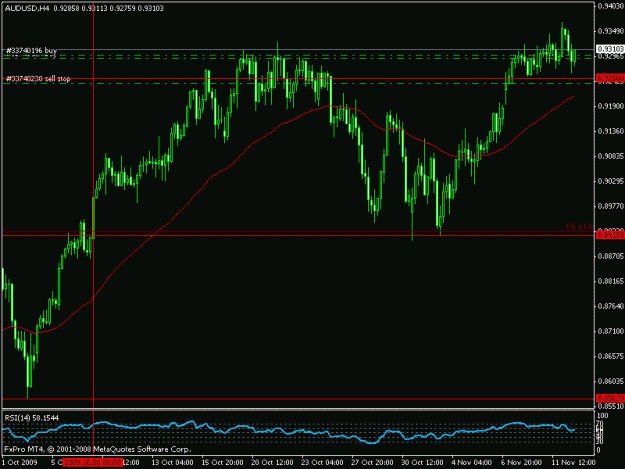This screenshot has width=625, height=469.
Task: Click the 27 Oct 20:00 time axis label
Action: click(372, 462)
